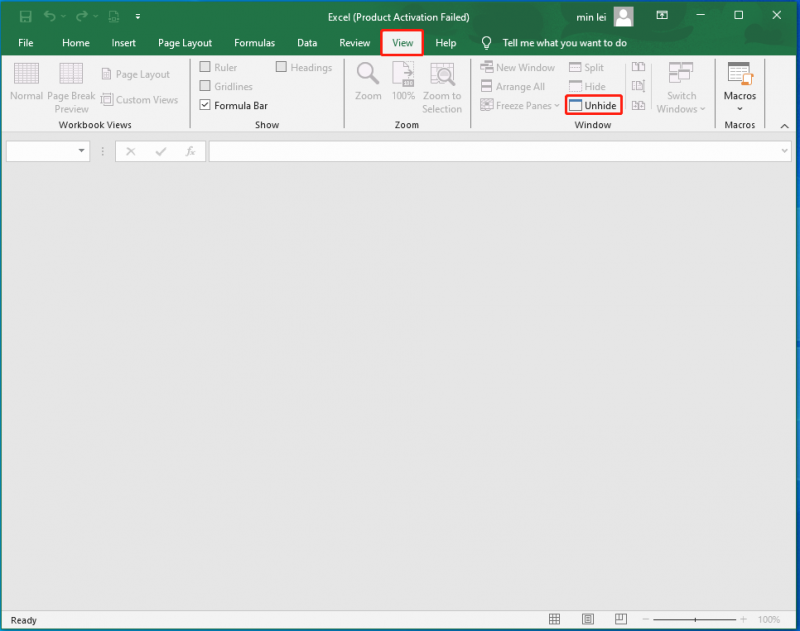Click the Save icon in the title bar
The height and width of the screenshot is (631, 800).
tap(26, 17)
